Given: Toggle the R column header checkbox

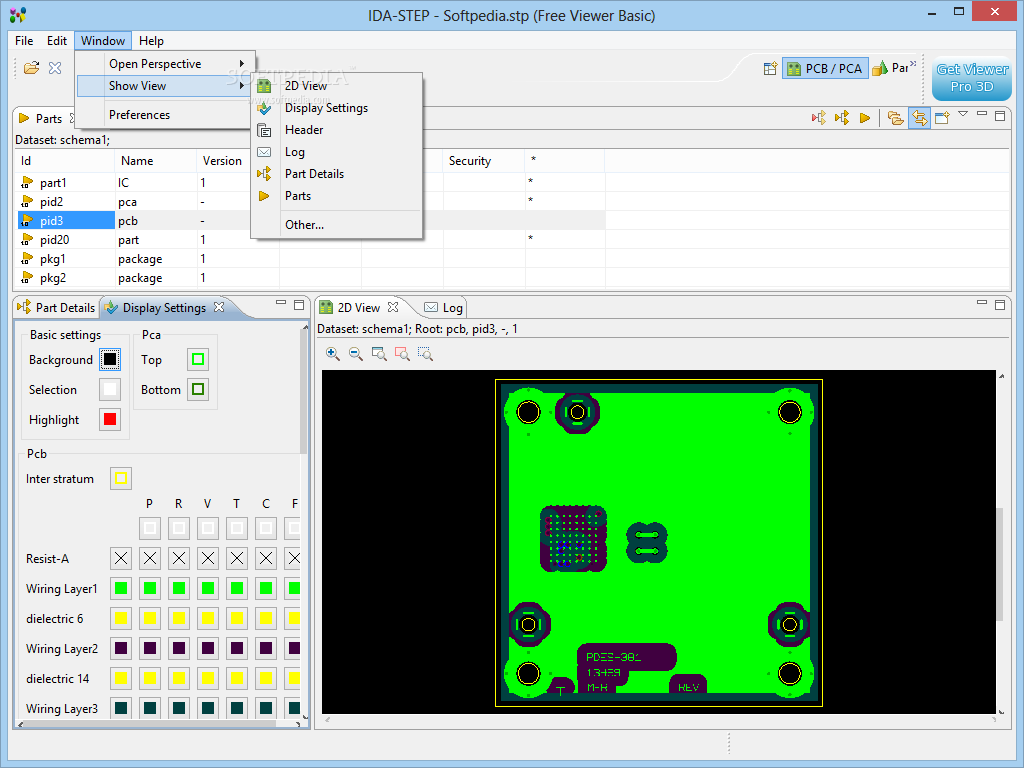Looking at the screenshot, I should point(179,528).
